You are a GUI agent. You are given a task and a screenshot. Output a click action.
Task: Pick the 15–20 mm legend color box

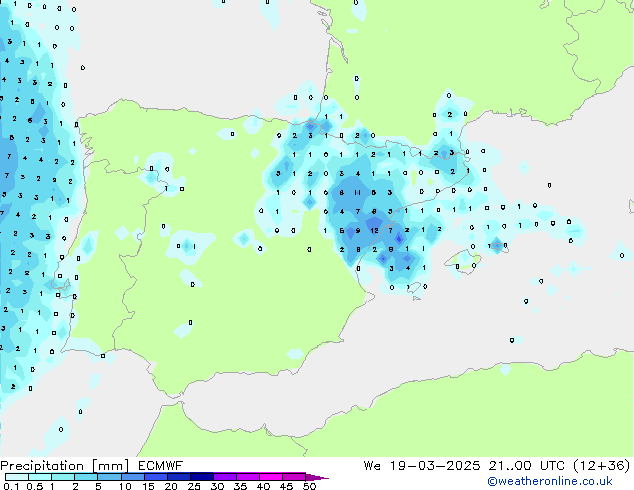155,477
